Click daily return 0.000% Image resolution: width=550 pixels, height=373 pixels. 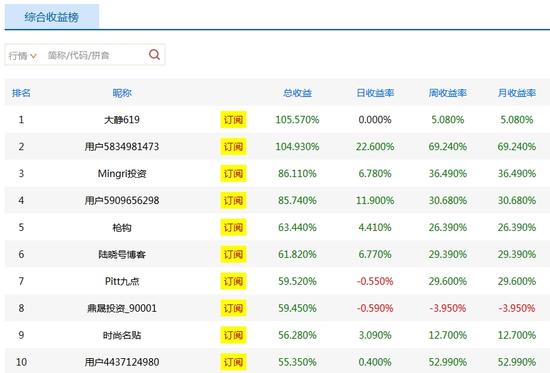pyautogui.click(x=375, y=120)
